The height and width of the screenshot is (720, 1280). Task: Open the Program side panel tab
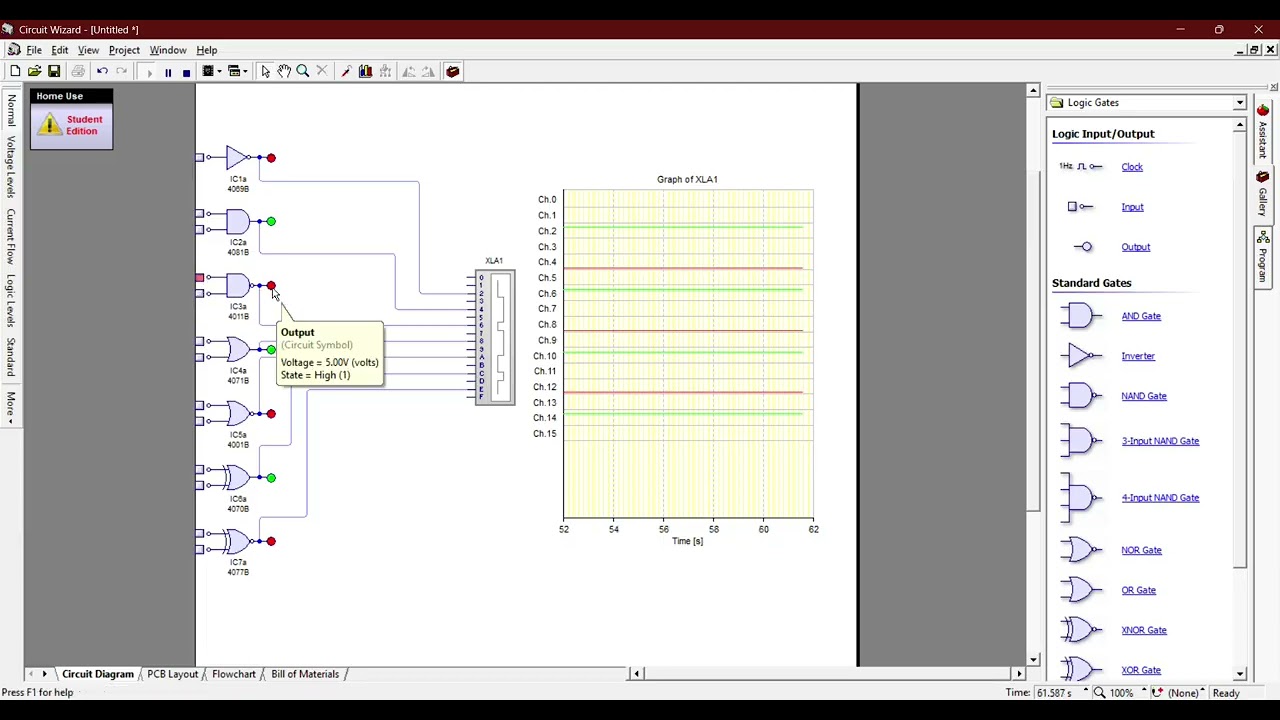click(1263, 257)
